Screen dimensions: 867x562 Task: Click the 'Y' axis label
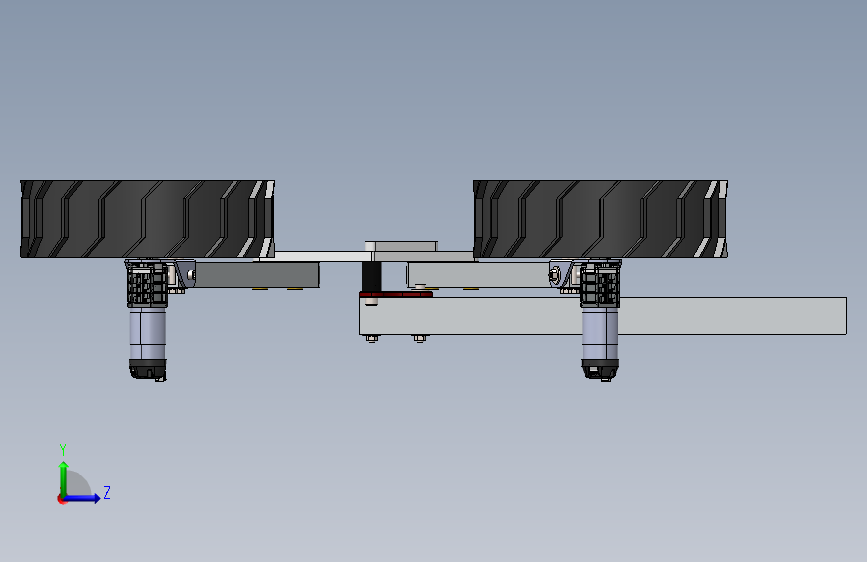coord(63,449)
